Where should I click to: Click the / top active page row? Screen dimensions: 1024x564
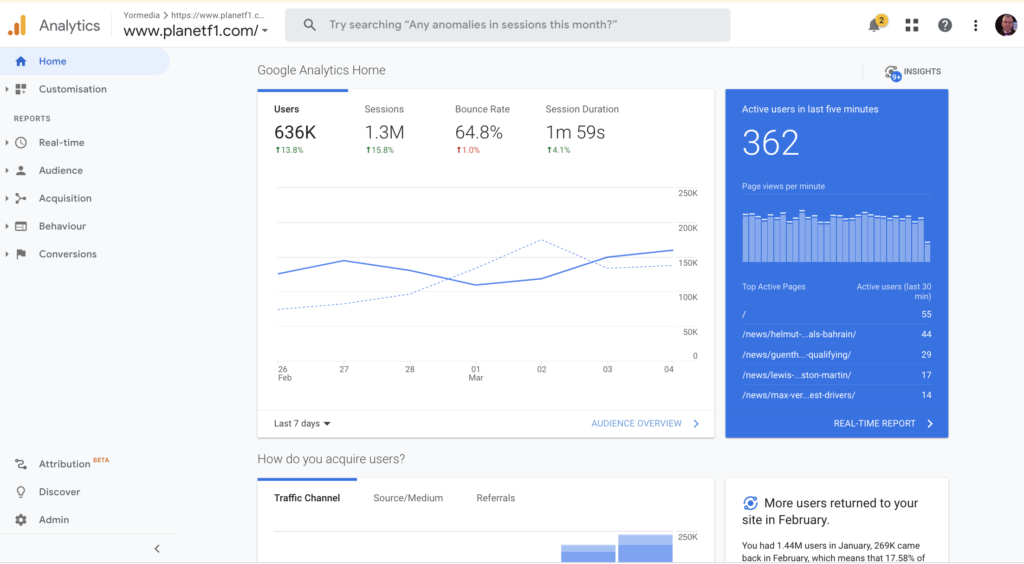[837, 314]
